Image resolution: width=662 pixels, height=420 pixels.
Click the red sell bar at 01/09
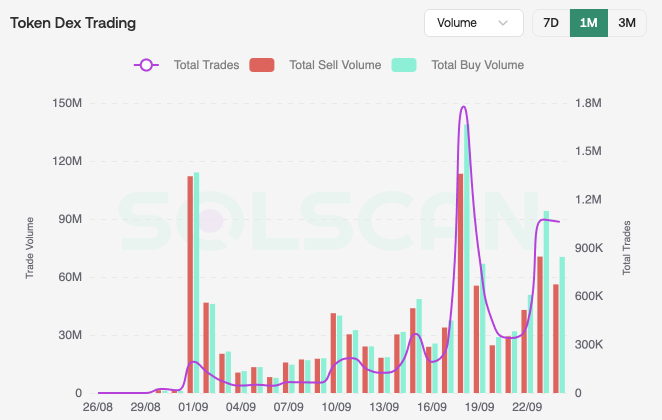190,285
